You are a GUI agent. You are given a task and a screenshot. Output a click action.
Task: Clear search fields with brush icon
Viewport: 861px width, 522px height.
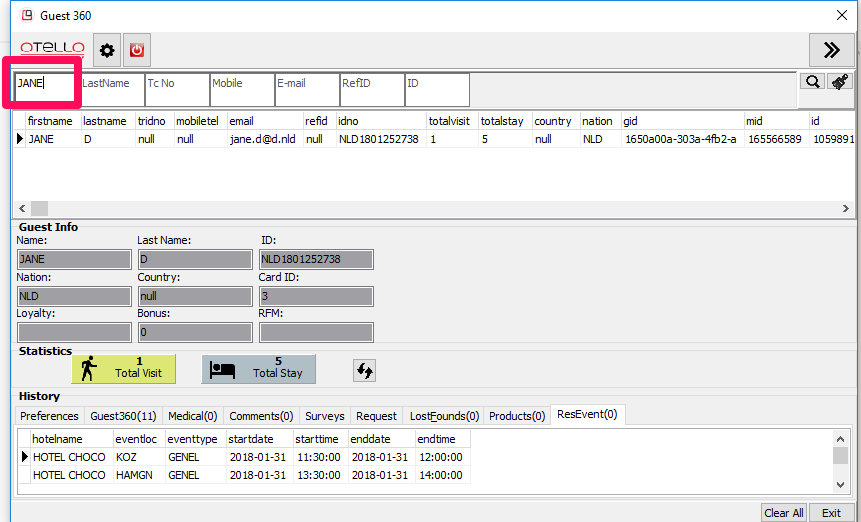point(840,82)
